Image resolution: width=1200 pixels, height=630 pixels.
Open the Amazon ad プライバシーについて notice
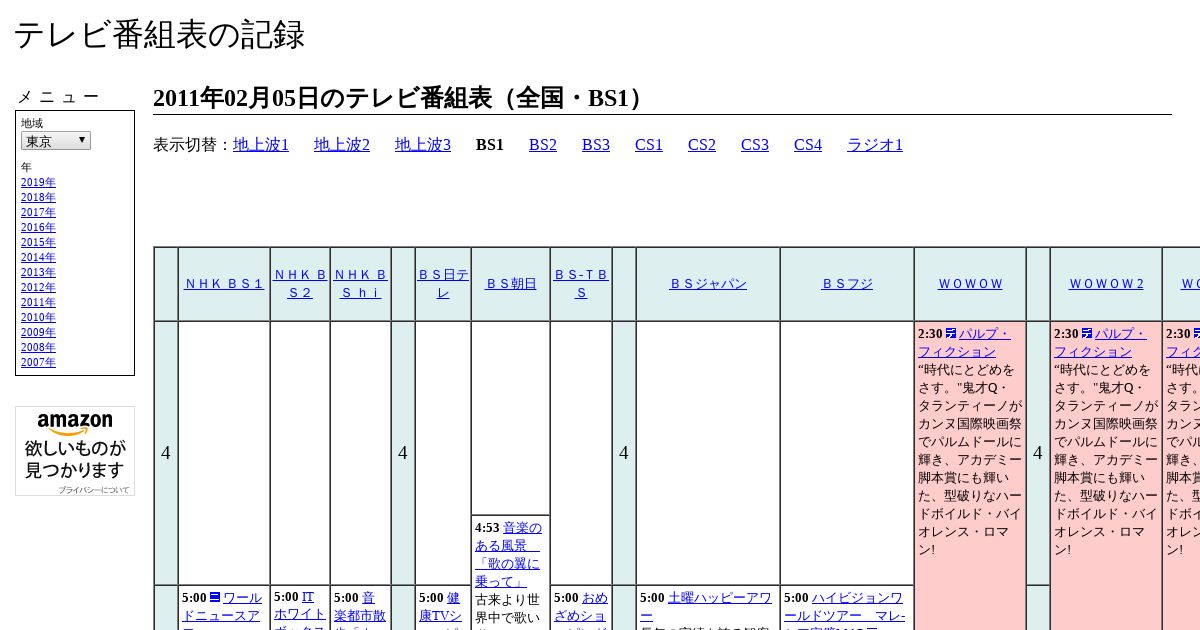pyautogui.click(x=93, y=490)
